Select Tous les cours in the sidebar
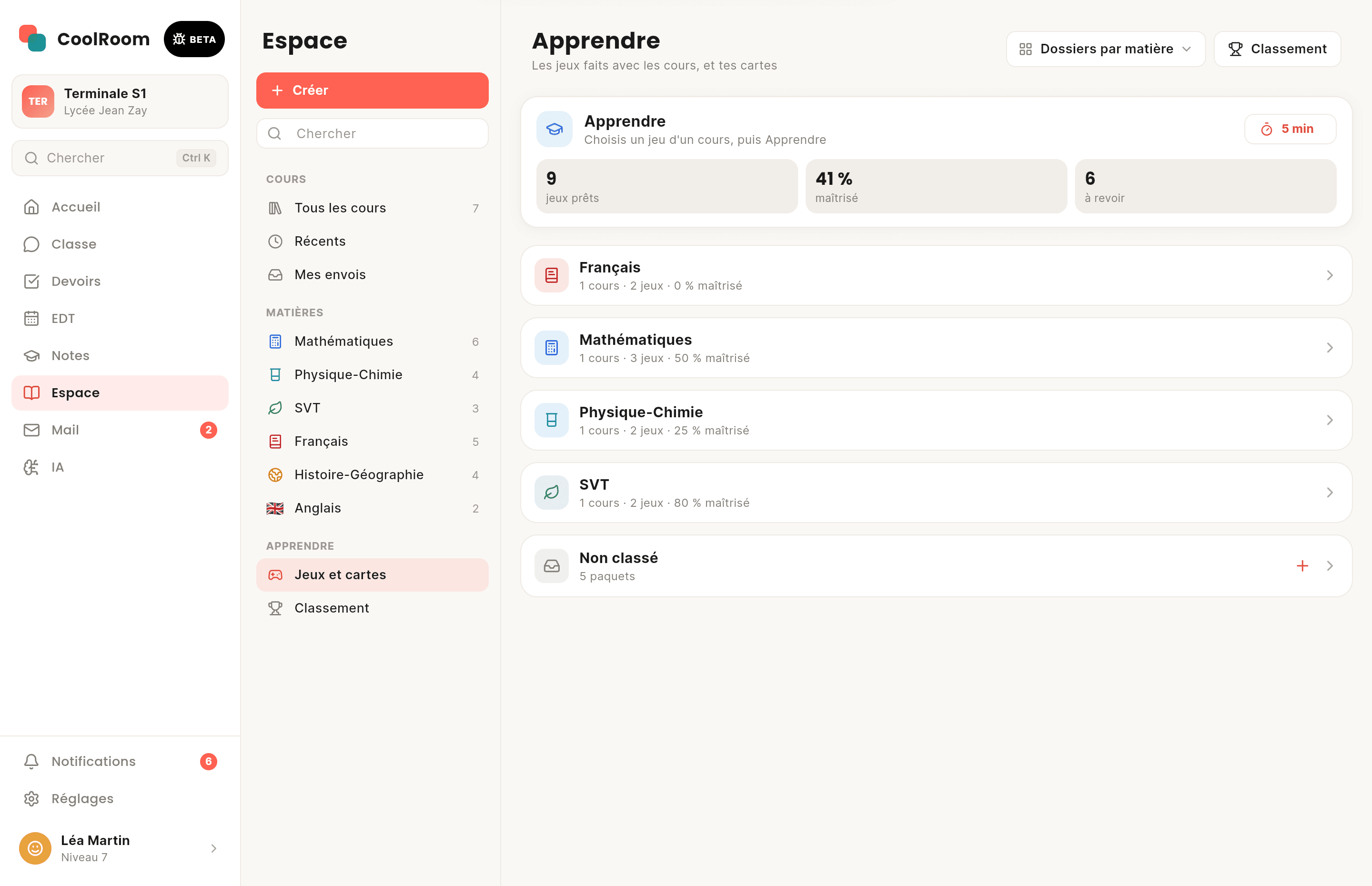 pos(372,208)
